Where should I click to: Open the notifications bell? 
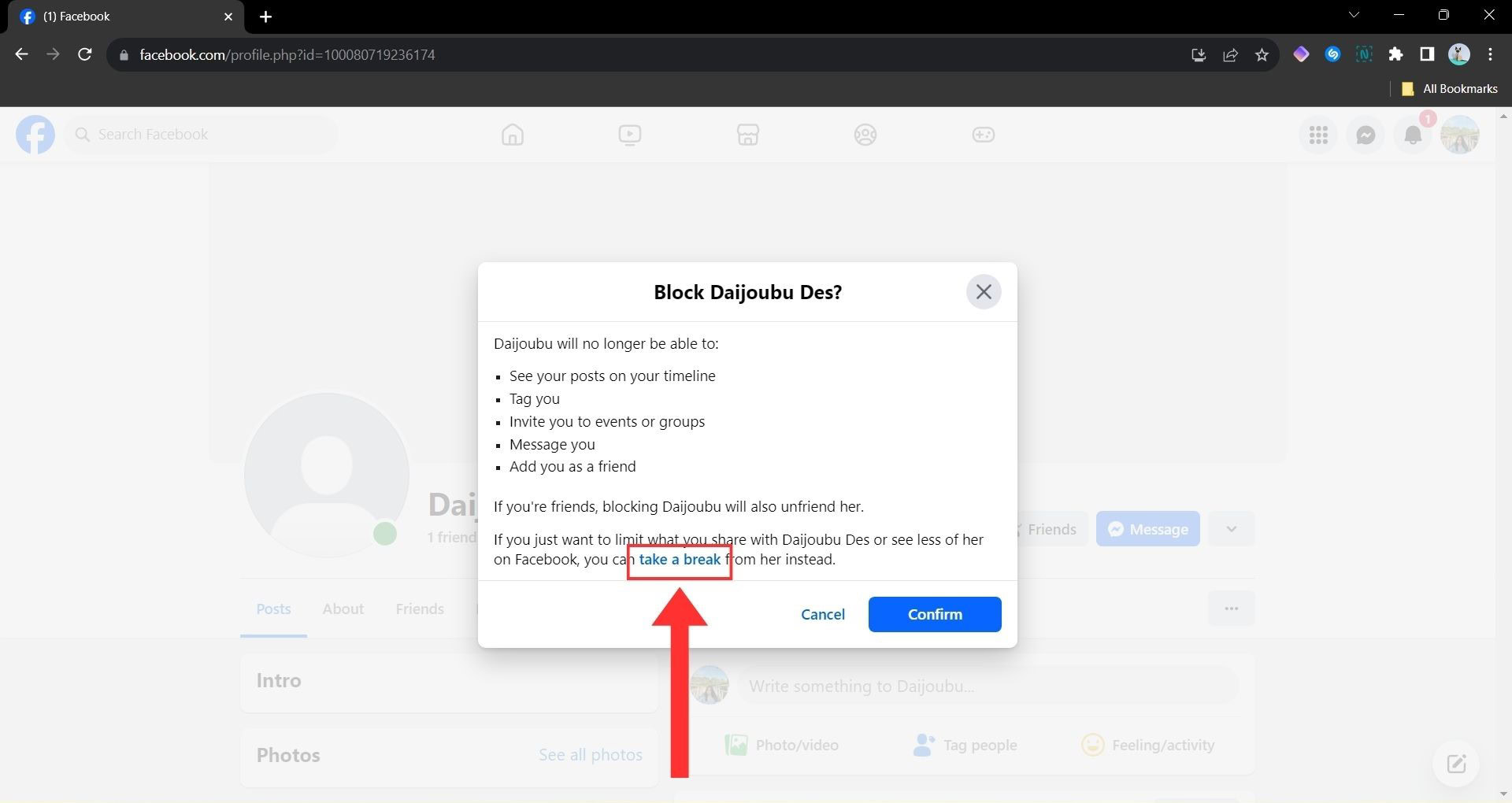pyautogui.click(x=1413, y=135)
